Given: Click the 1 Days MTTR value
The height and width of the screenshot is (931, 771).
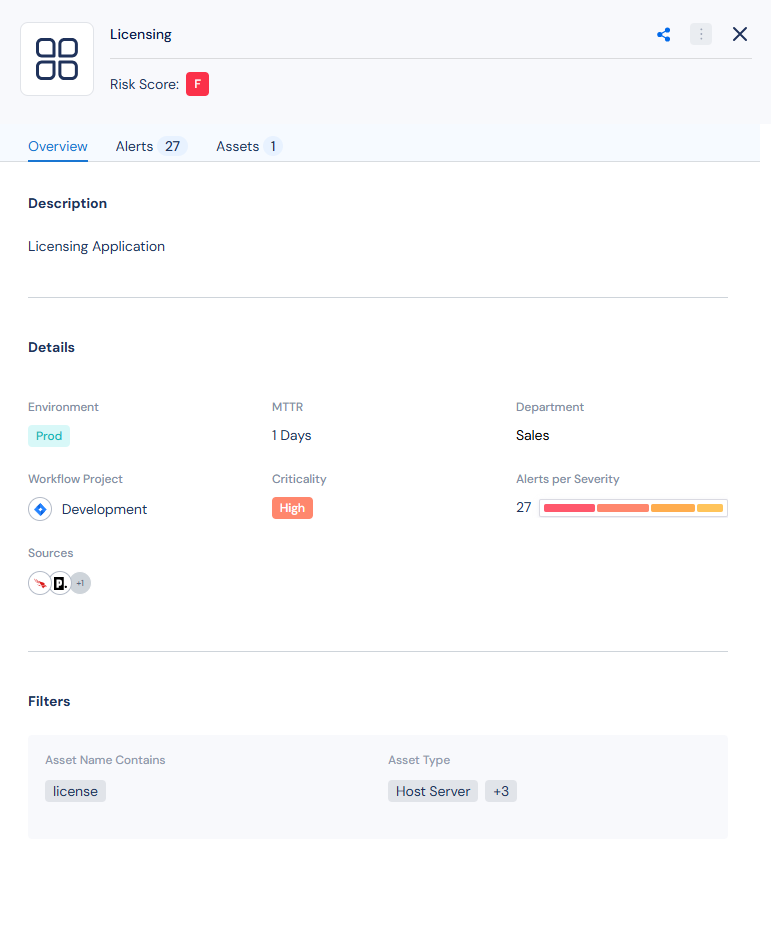Looking at the screenshot, I should (291, 435).
